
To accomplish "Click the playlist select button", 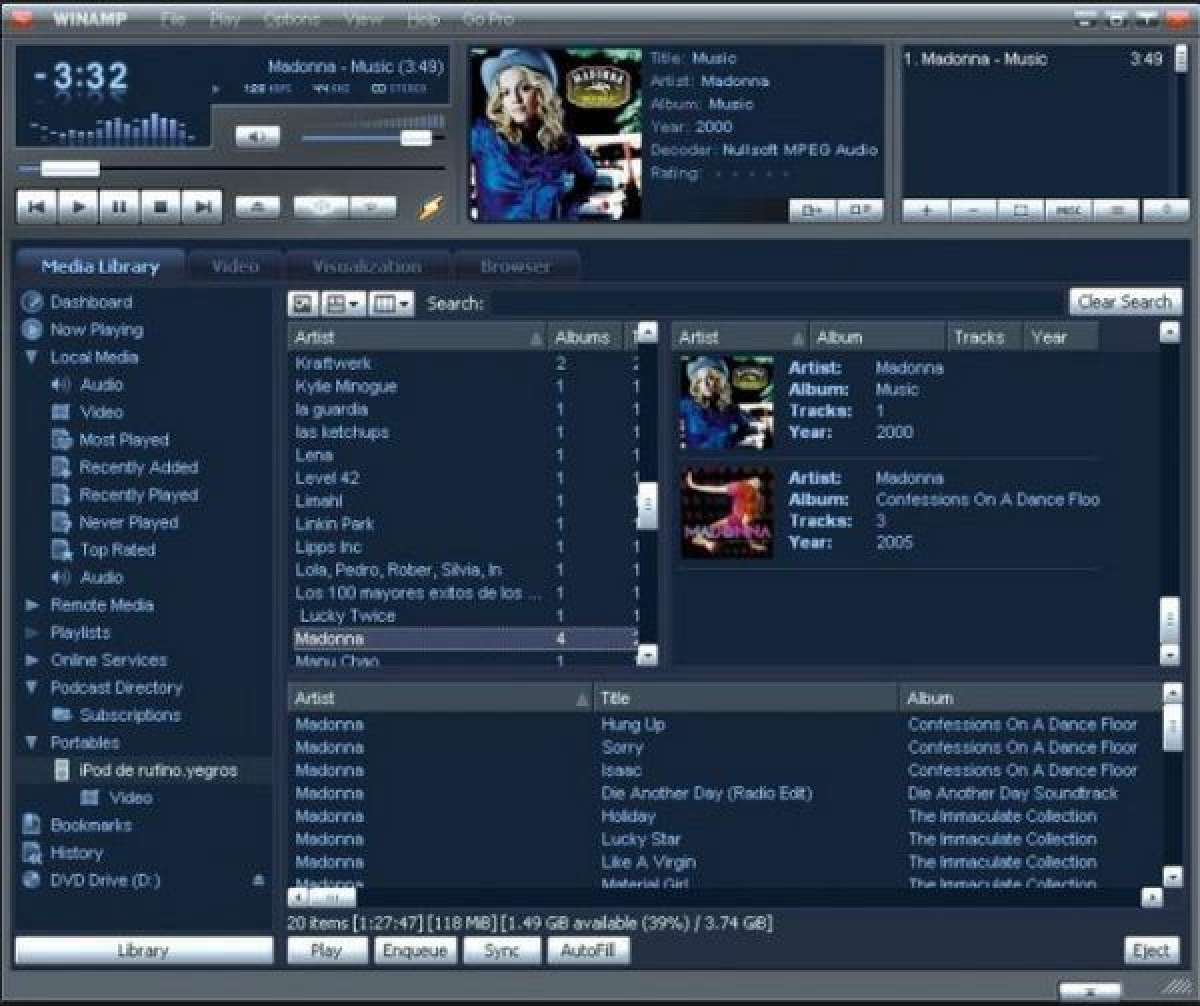I will pos(1021,210).
